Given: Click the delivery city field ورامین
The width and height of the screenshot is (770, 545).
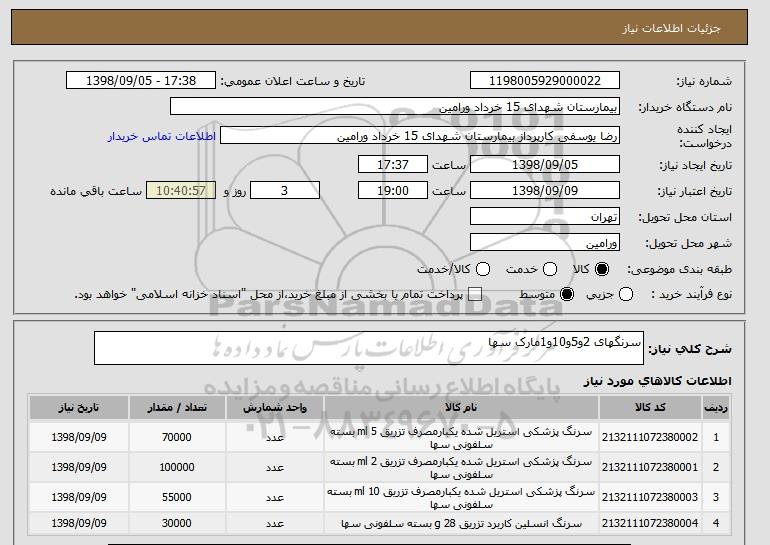Looking at the screenshot, I should [x=545, y=243].
